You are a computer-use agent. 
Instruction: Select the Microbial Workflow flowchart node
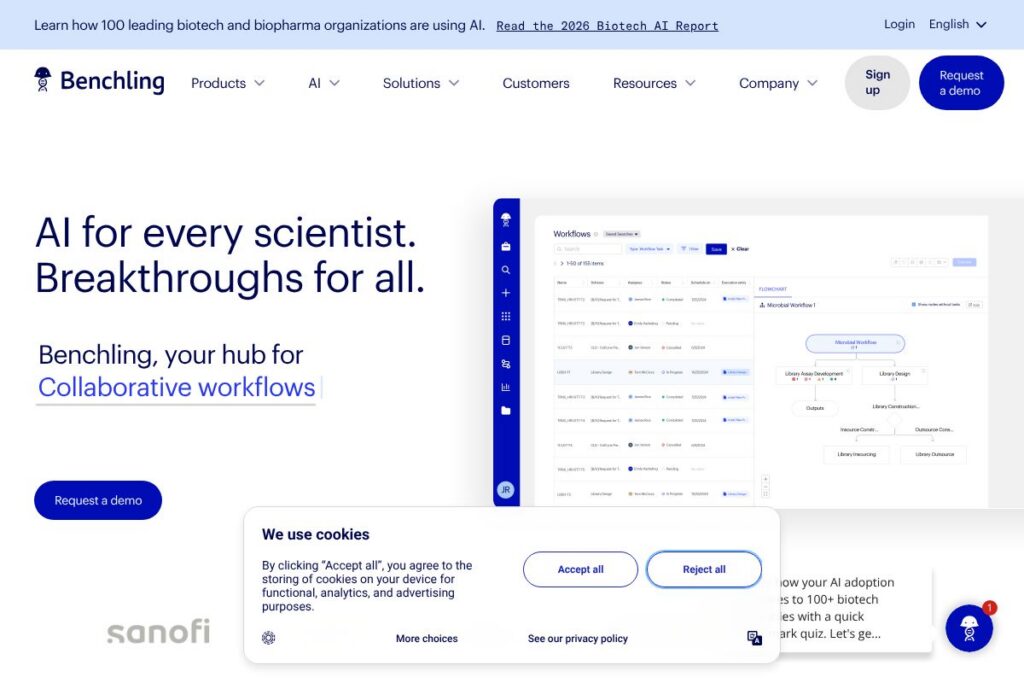(855, 343)
